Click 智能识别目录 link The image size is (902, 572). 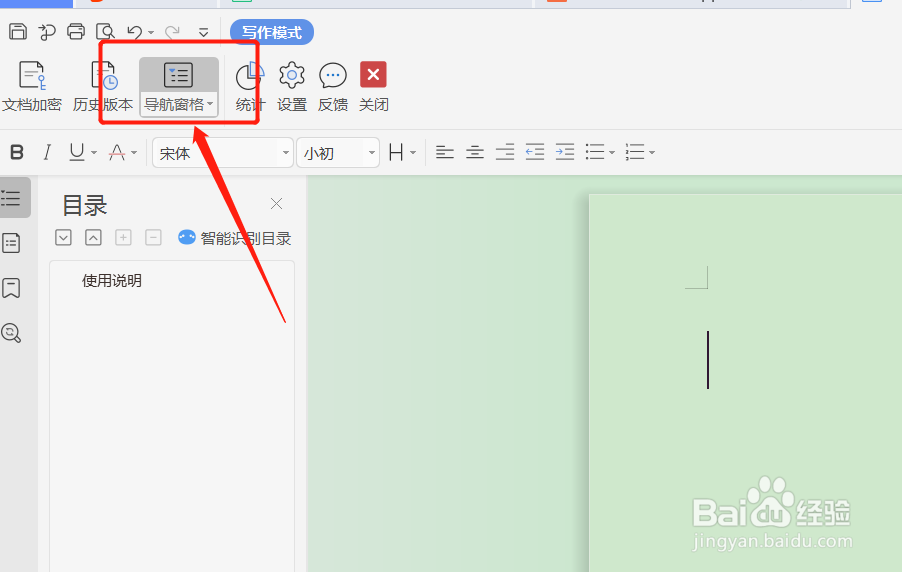[x=235, y=238]
